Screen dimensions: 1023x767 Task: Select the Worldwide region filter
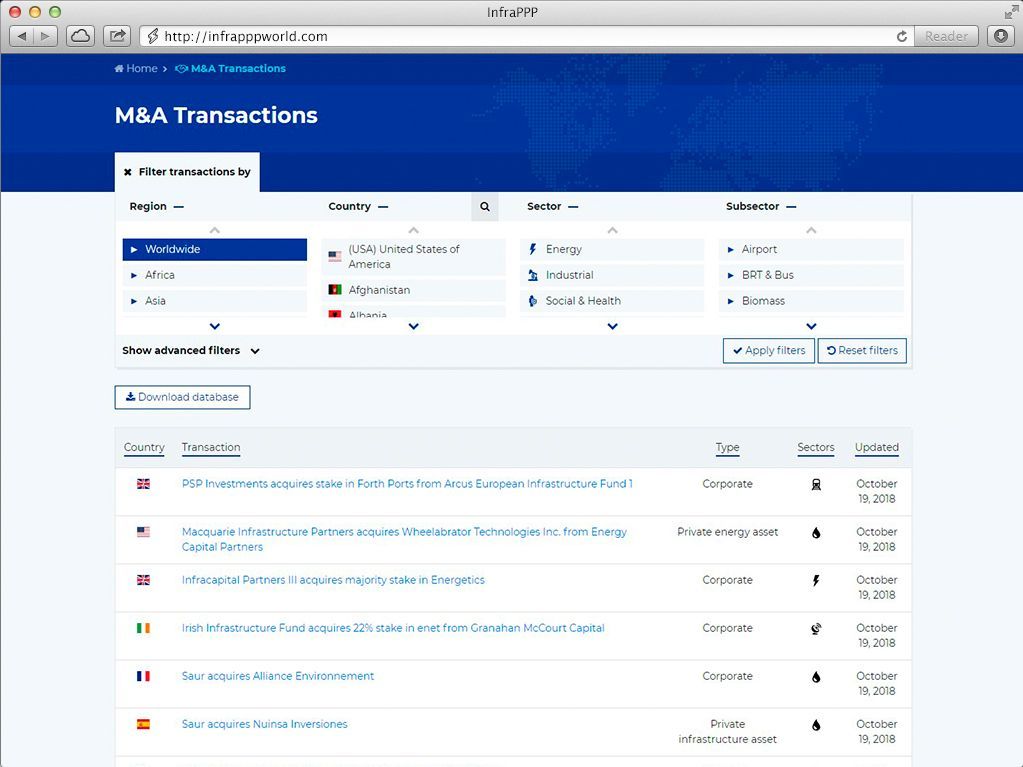(x=214, y=249)
